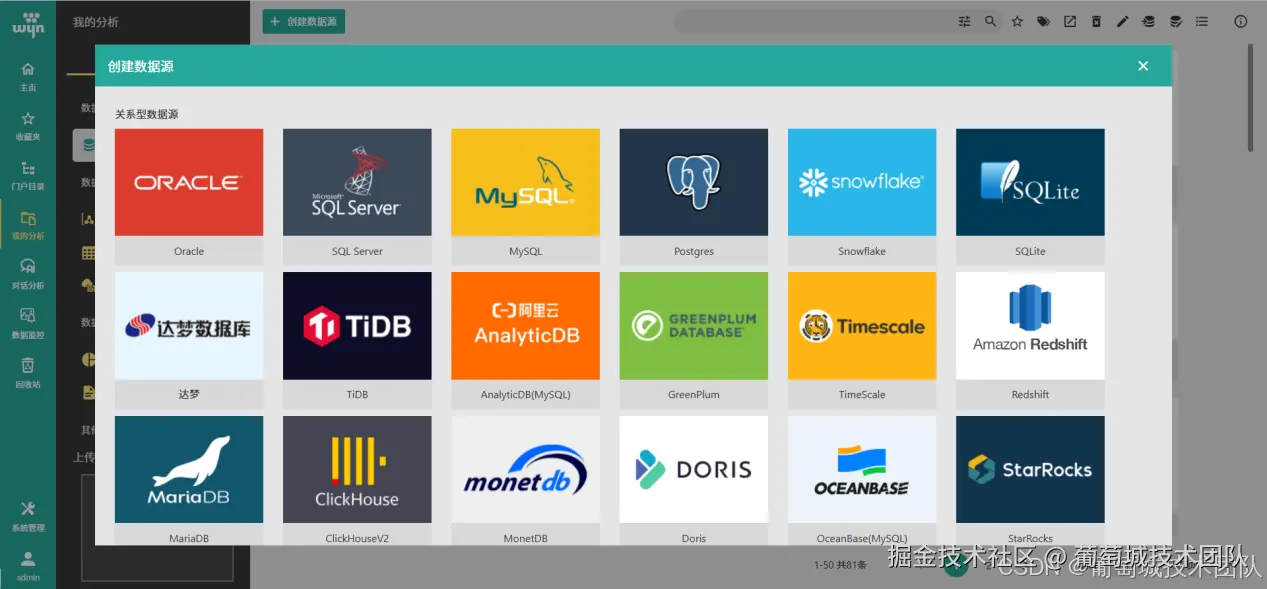Go to the 主页 home page in sidebar

coord(28,77)
